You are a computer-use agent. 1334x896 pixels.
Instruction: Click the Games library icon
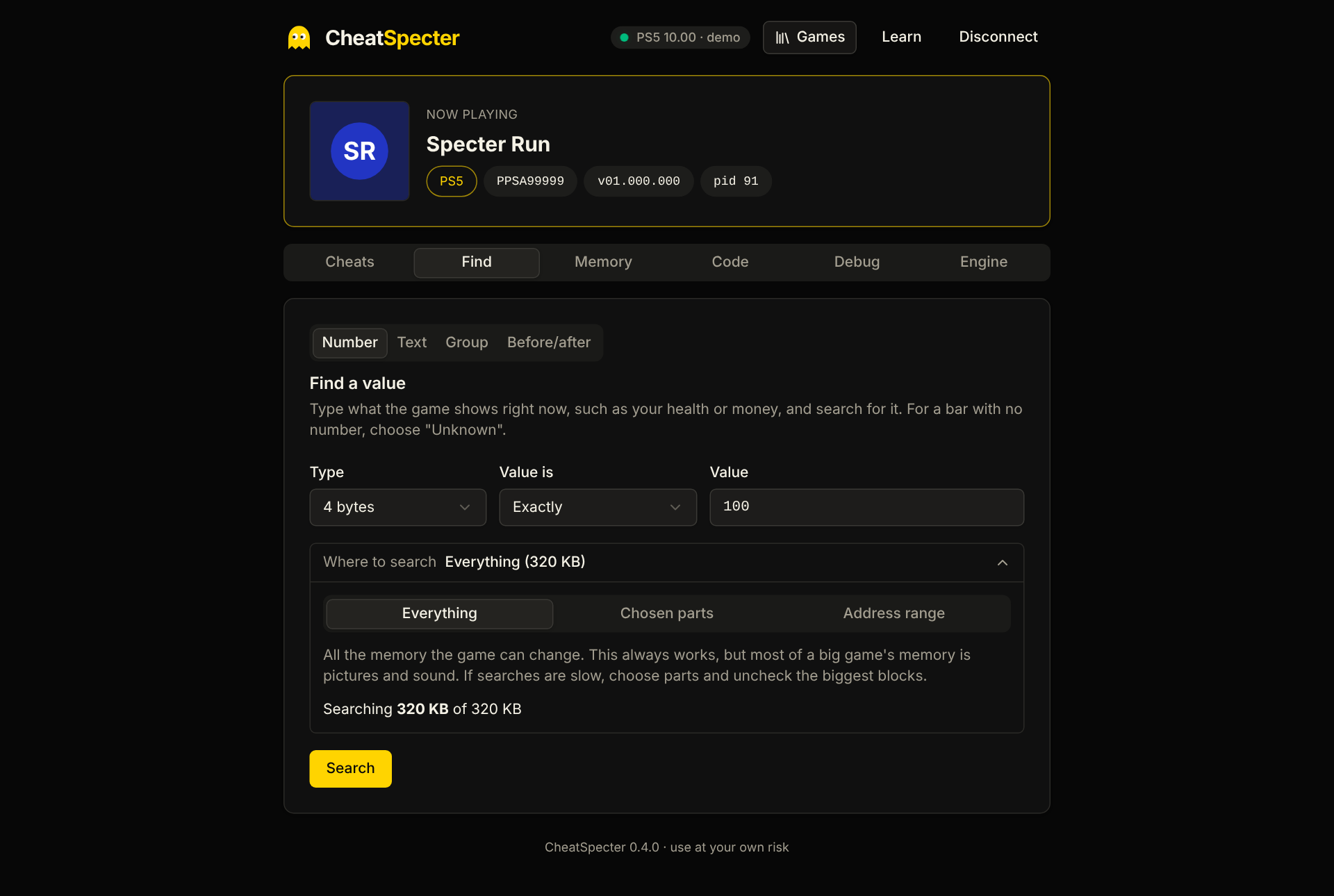(782, 38)
